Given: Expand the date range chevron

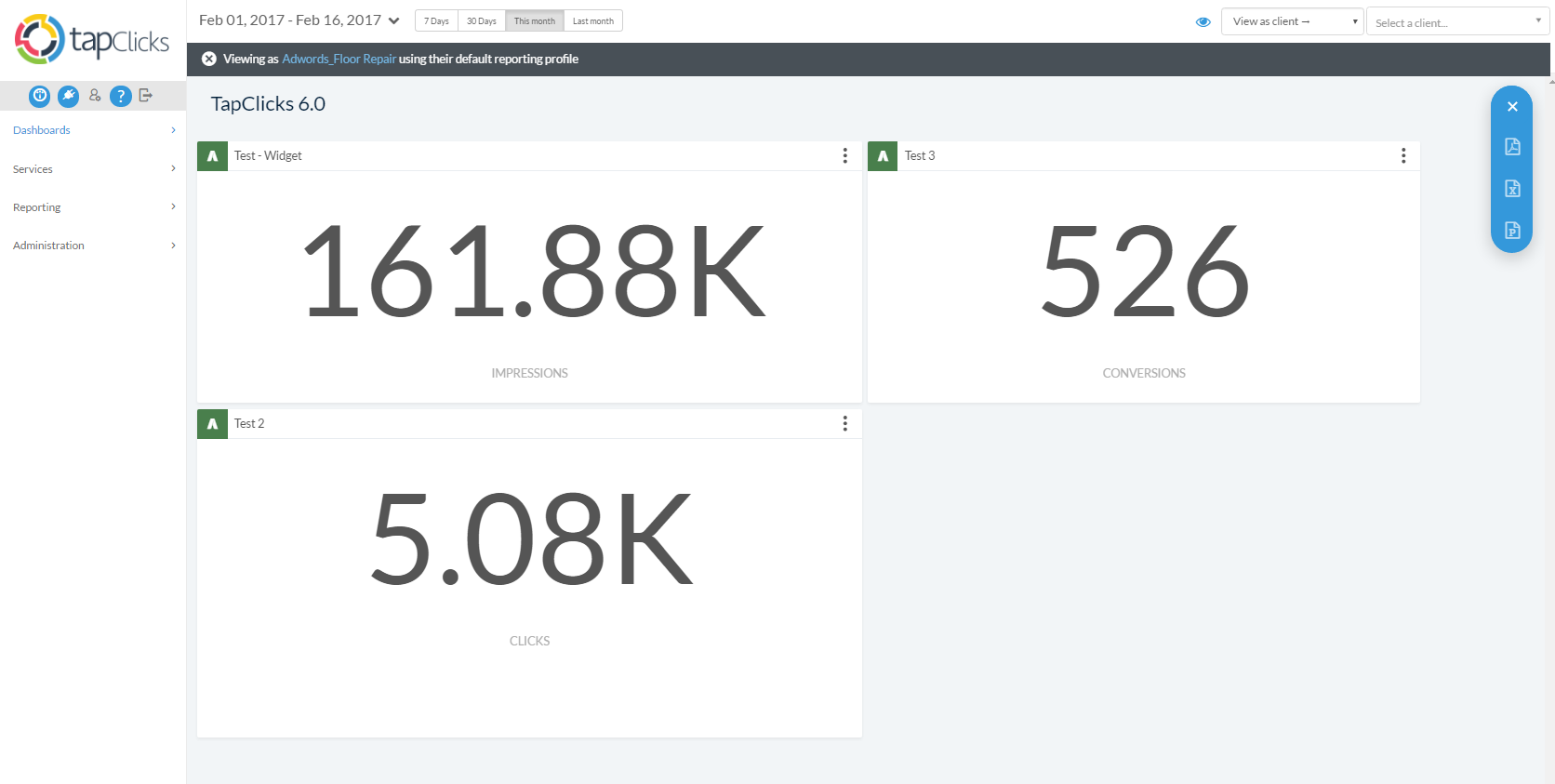Looking at the screenshot, I should (394, 20).
